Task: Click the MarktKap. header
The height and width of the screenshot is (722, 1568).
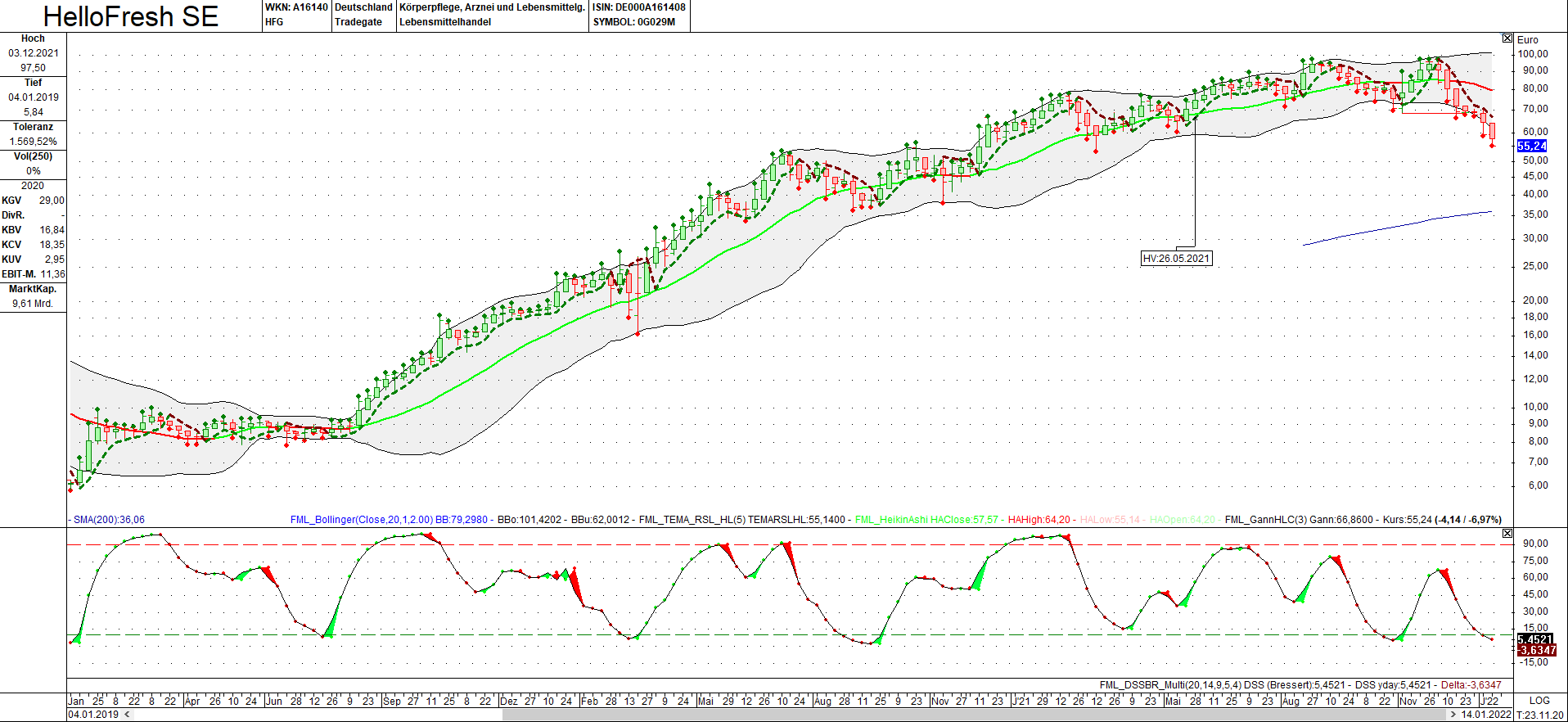Action: (33, 289)
